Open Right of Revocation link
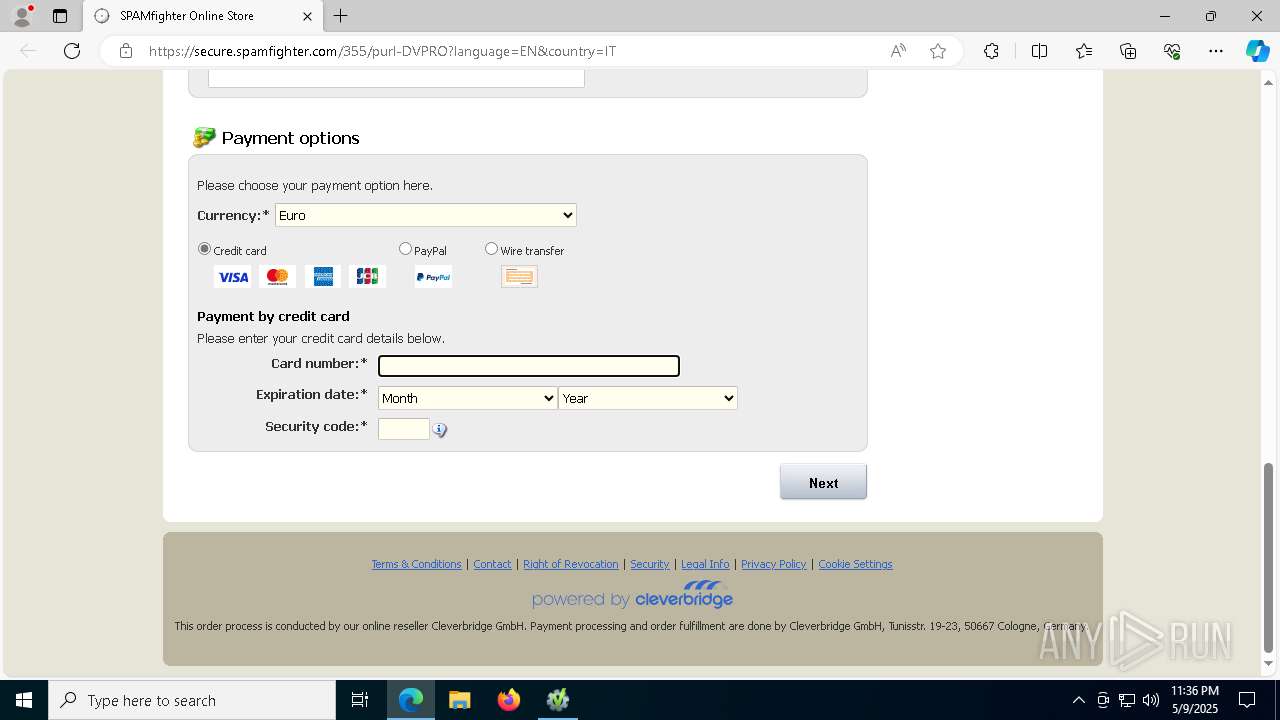 point(570,564)
